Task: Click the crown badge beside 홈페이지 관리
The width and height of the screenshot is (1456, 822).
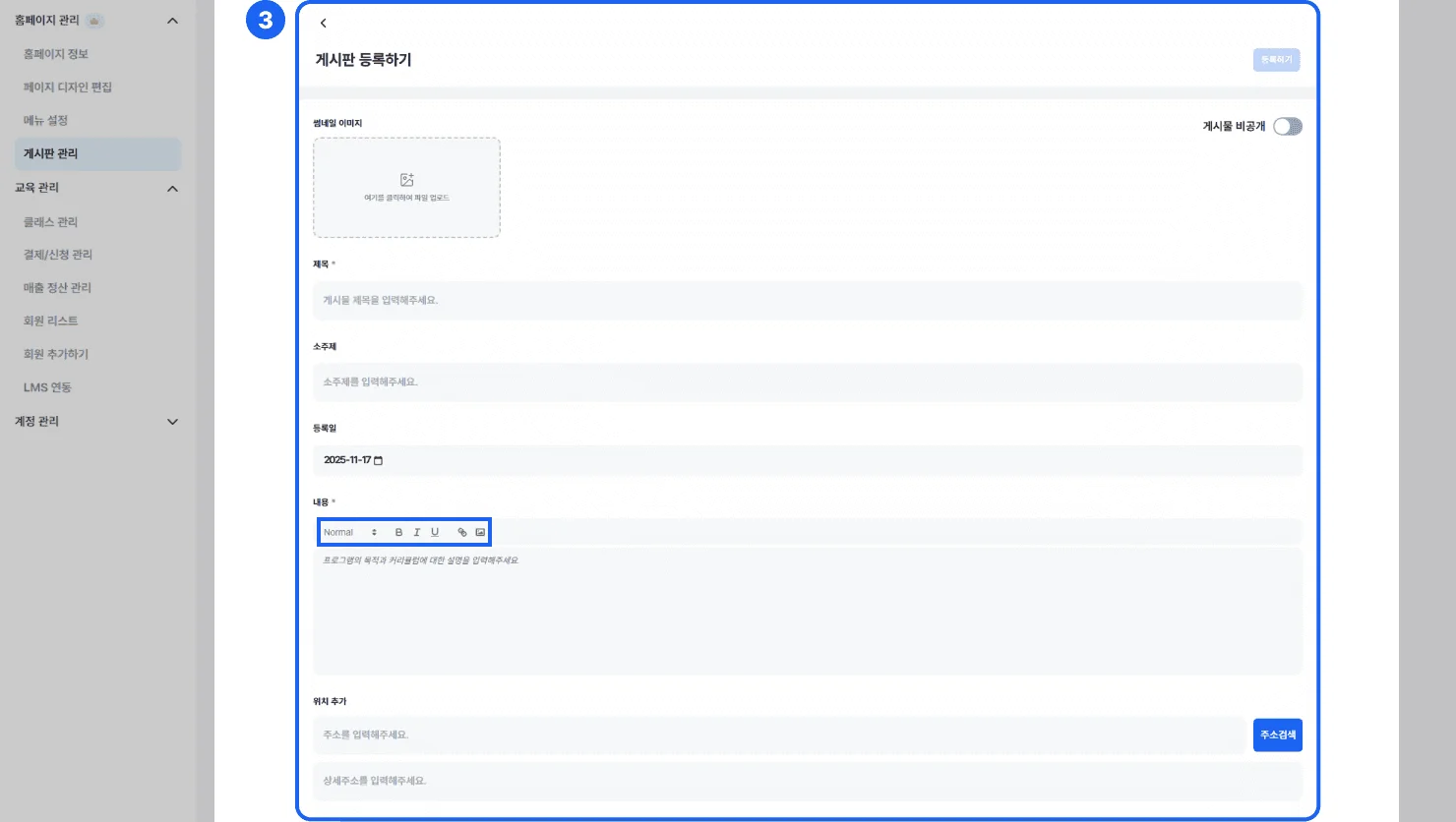Action: tap(94, 21)
